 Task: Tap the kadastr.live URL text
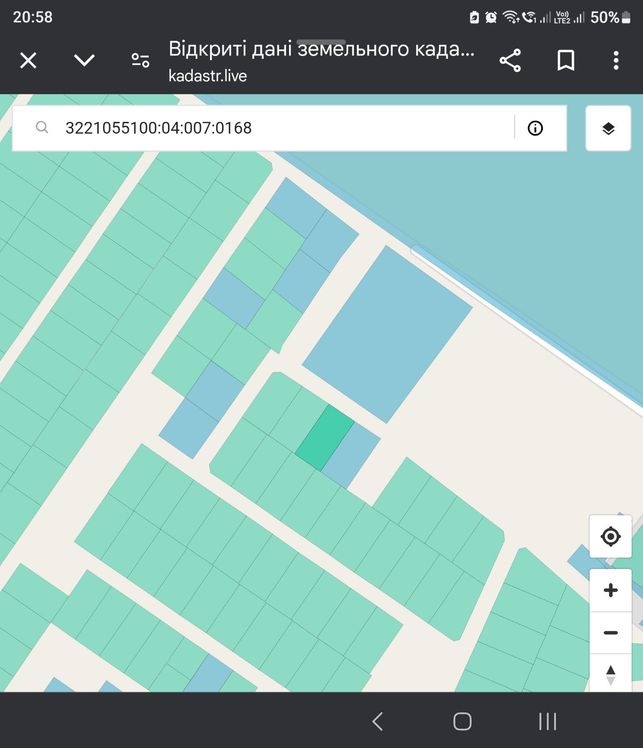point(207,75)
